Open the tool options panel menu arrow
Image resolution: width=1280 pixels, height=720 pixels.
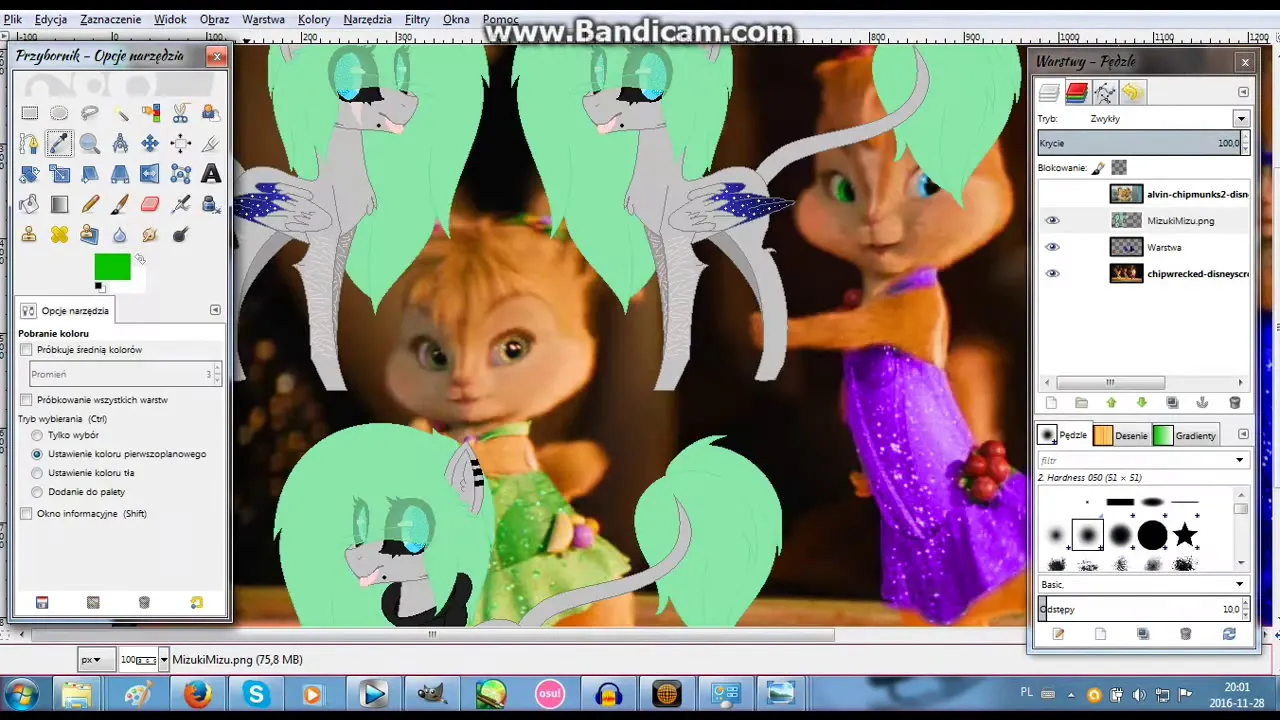[215, 310]
